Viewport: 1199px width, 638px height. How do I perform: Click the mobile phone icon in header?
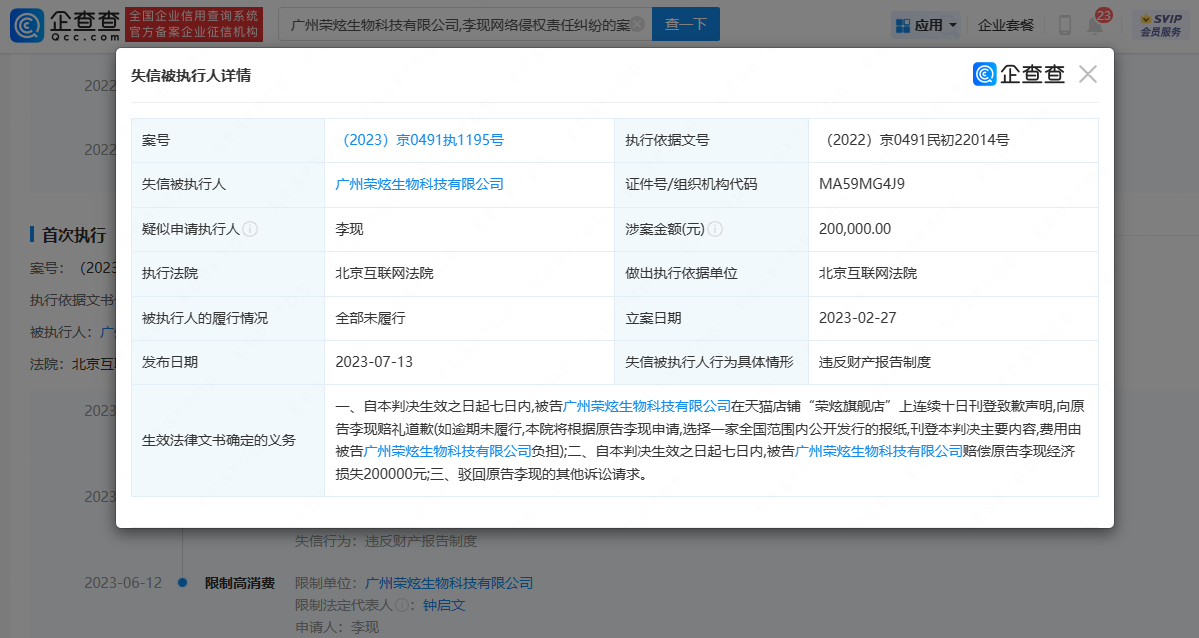click(x=1064, y=25)
